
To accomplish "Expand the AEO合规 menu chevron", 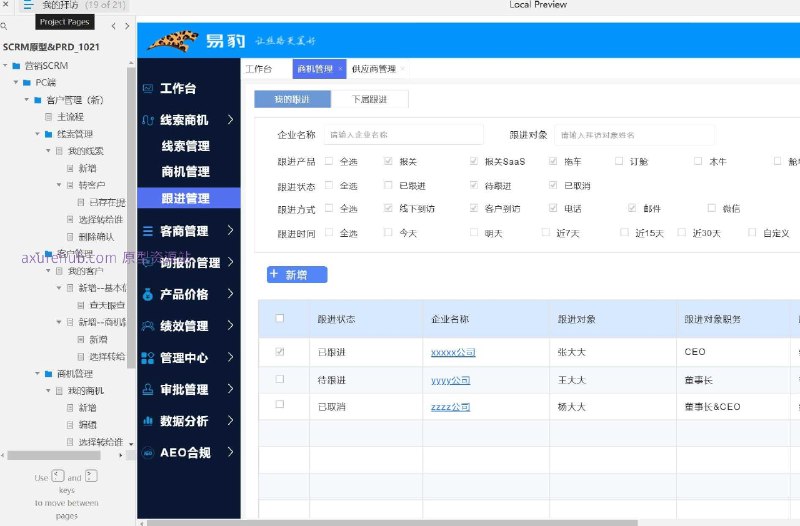I will (231, 452).
